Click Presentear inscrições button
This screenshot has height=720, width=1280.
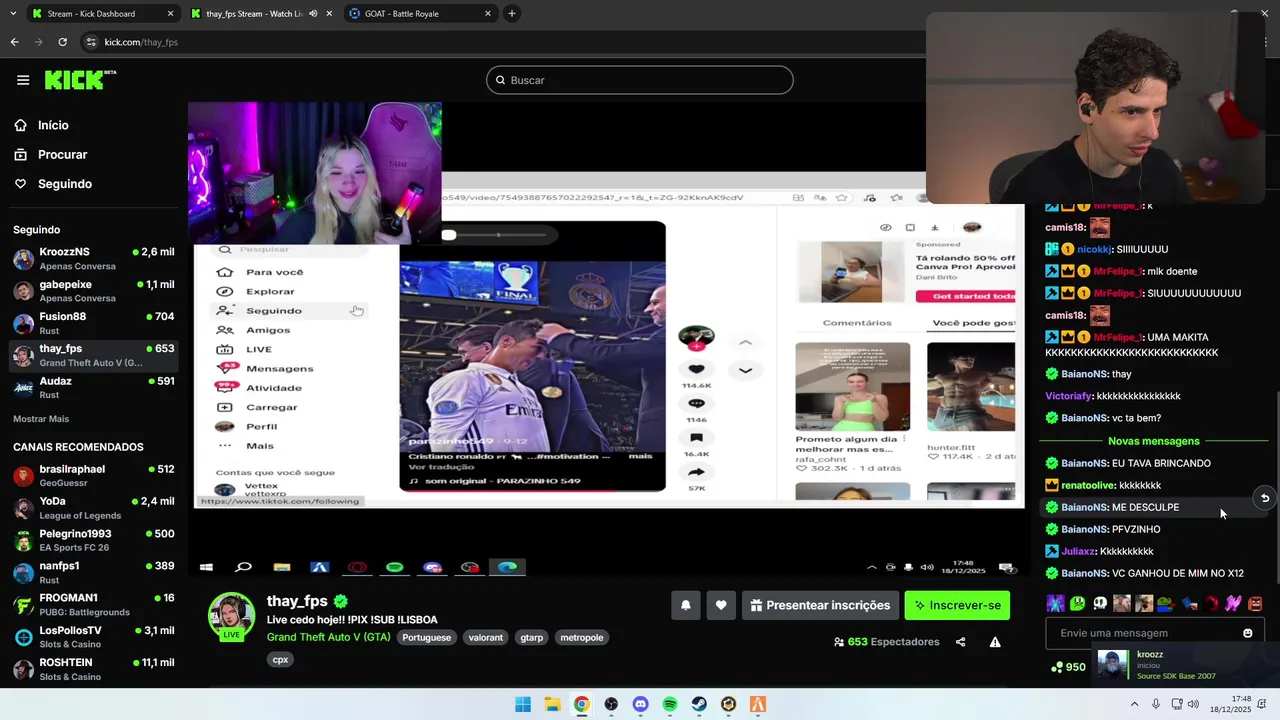(820, 605)
